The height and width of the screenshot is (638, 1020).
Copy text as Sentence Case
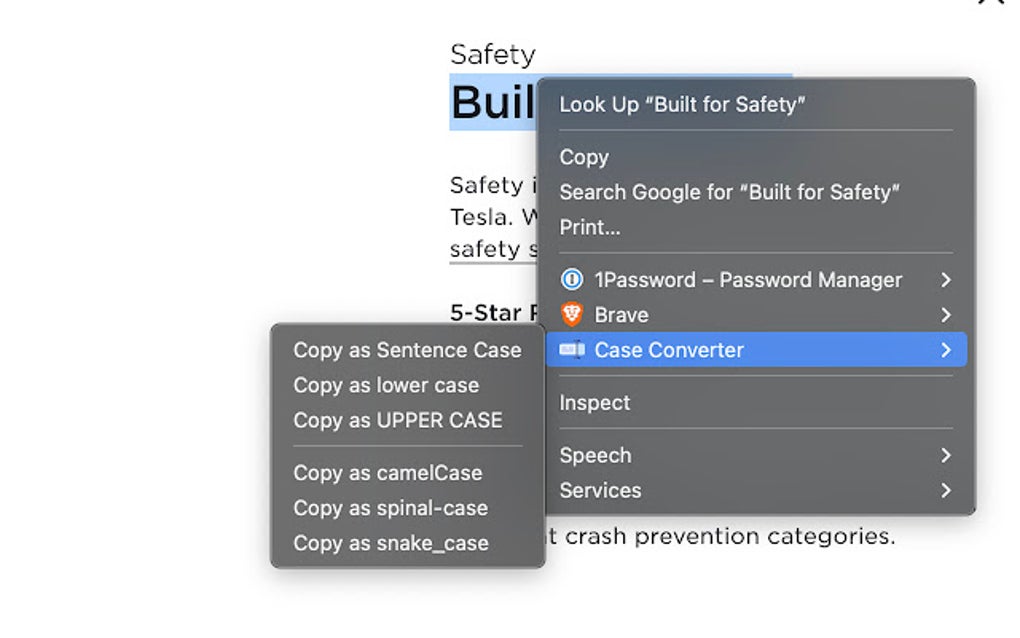pos(408,350)
